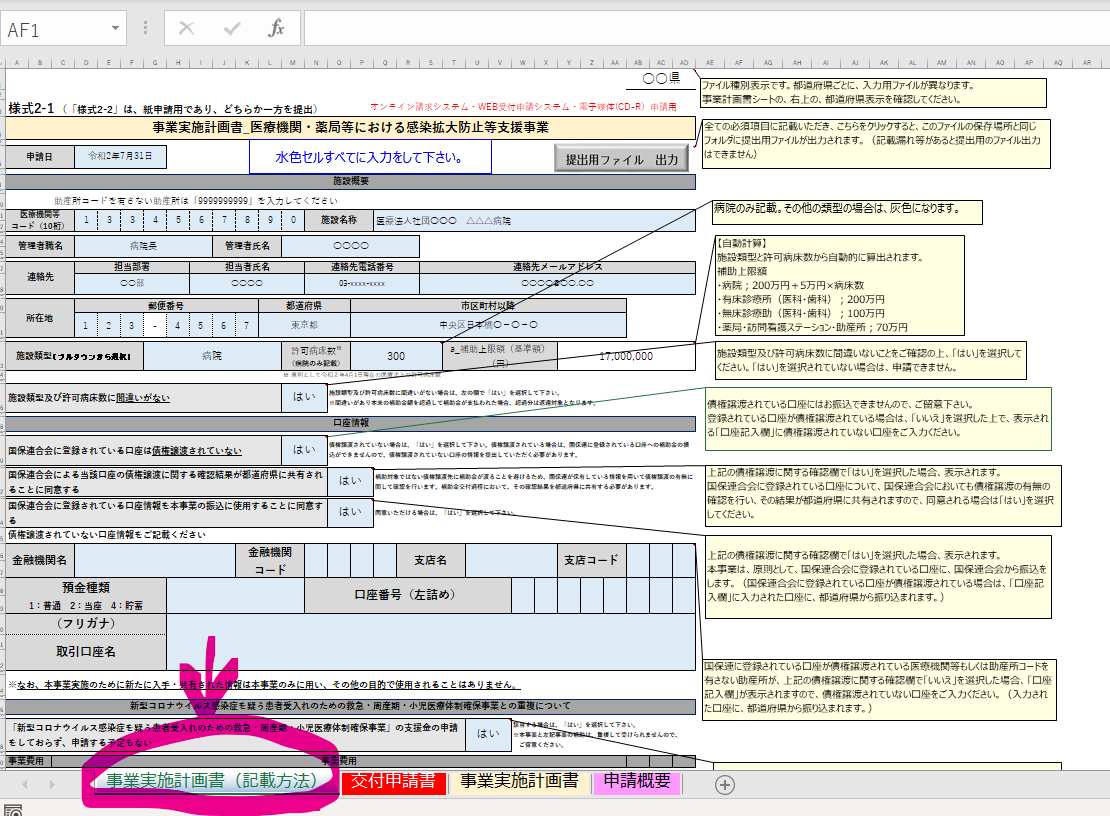Expand the Name Box dropdown arrow
This screenshot has width=1110, height=816.
[x=115, y=28]
